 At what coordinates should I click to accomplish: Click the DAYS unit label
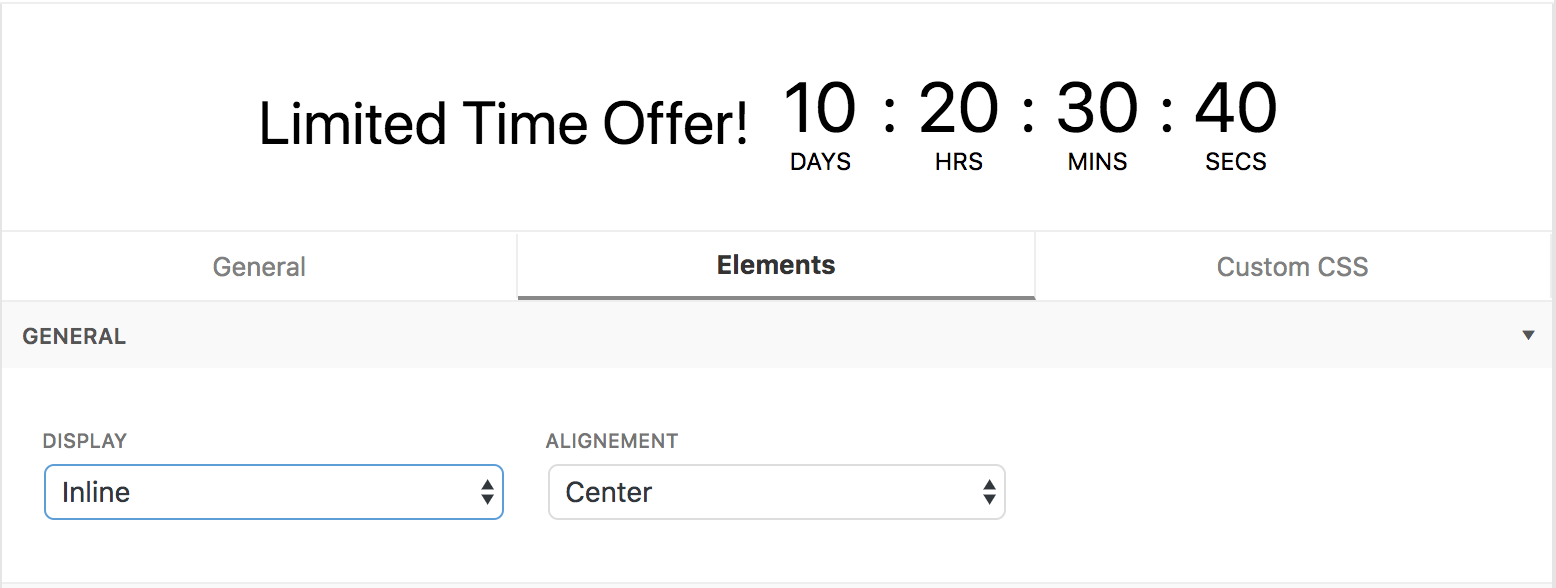pos(820,162)
